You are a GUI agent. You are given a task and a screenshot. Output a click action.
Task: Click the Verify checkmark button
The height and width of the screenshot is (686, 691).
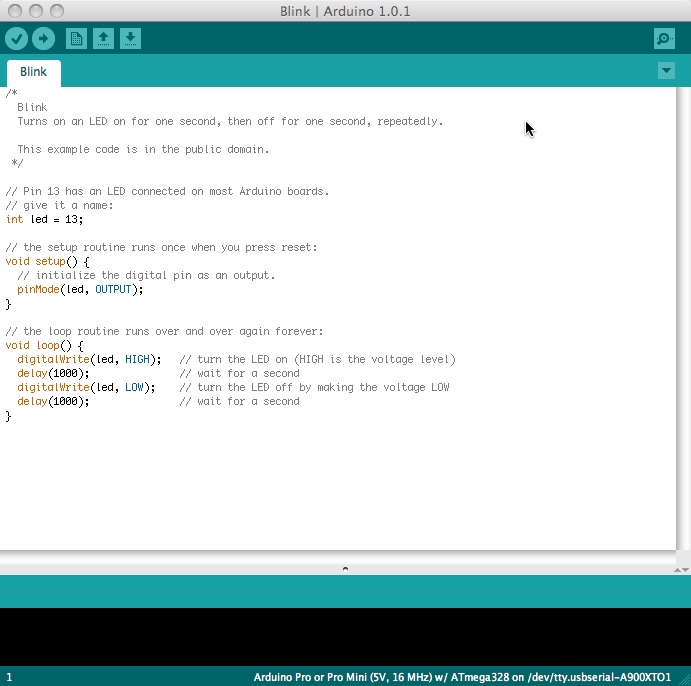pyautogui.click(x=16, y=38)
